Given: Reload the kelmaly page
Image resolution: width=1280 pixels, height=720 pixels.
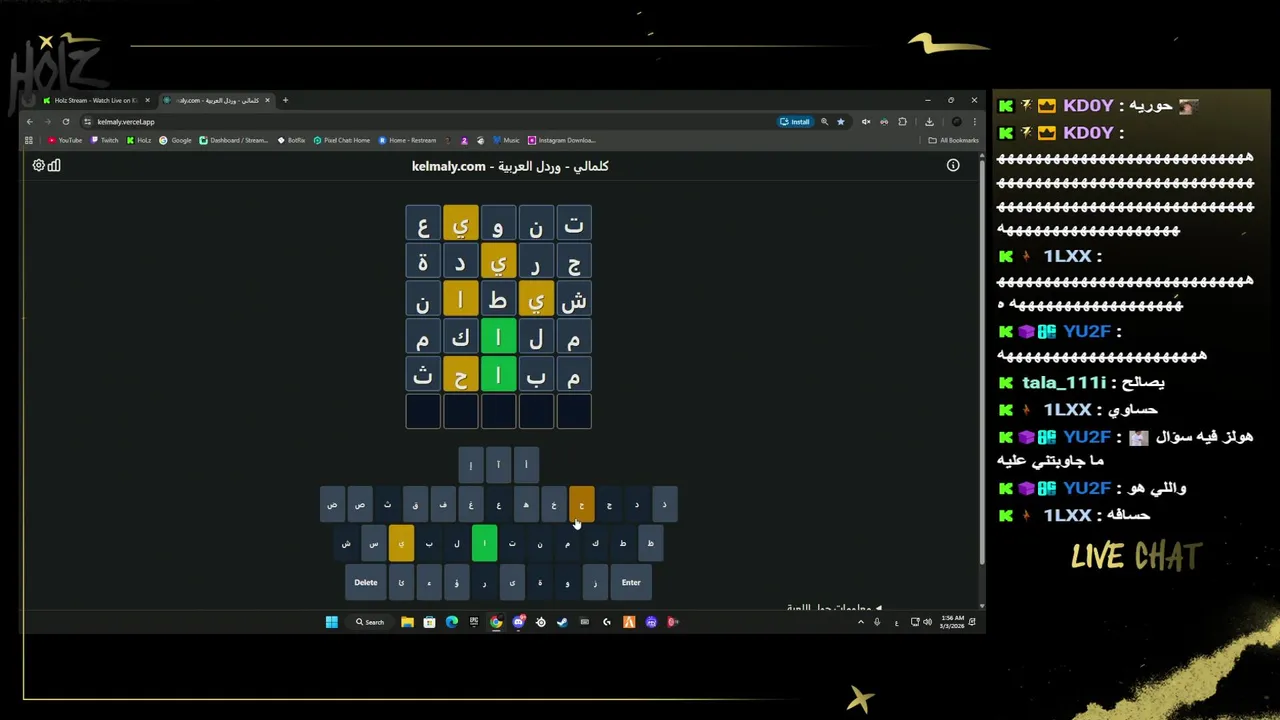Looking at the screenshot, I should click(x=66, y=122).
